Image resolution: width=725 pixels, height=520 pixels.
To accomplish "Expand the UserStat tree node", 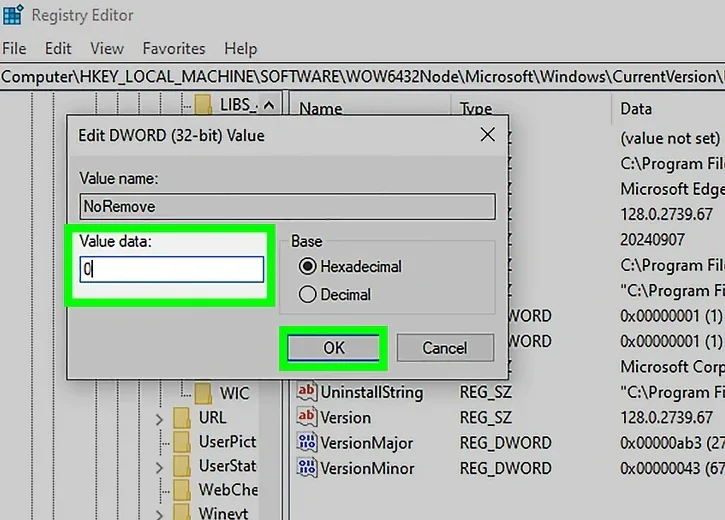I will [x=159, y=466].
